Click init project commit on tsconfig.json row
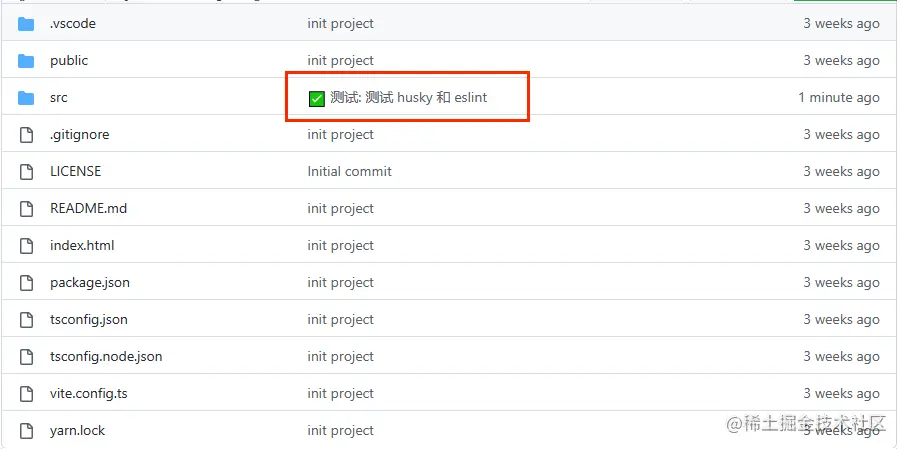This screenshot has width=902, height=449. [x=341, y=320]
